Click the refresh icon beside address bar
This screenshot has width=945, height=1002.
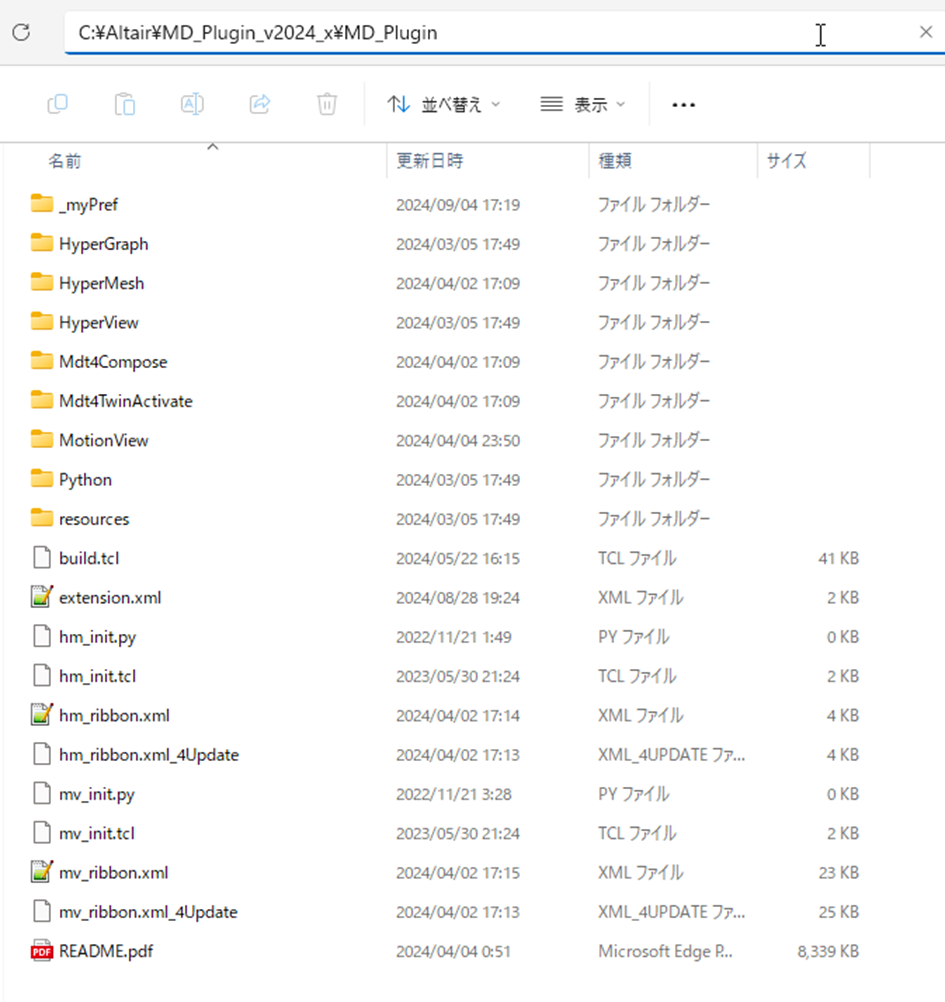pos(21,32)
